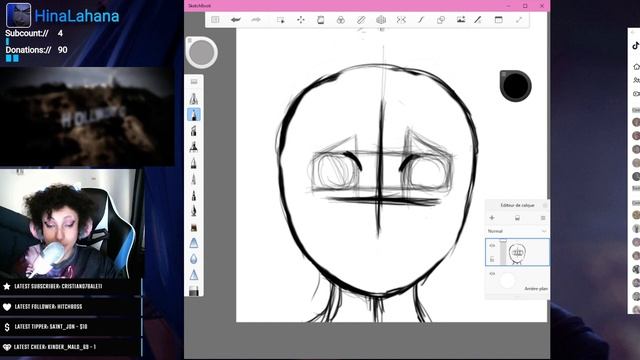The width and height of the screenshot is (640, 360).
Task: Adjust the sketch layer opacity slider
Action: [x=503, y=252]
